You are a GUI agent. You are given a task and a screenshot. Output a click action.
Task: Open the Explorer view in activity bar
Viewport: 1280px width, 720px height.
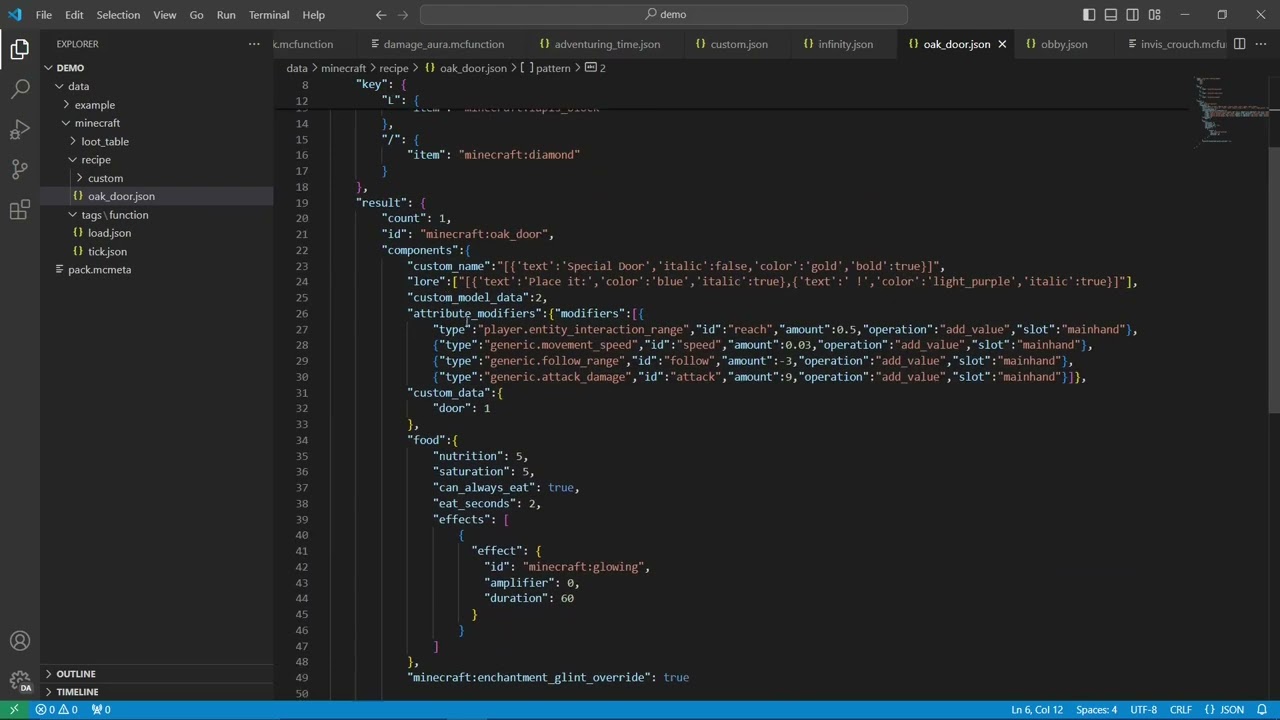coord(20,48)
